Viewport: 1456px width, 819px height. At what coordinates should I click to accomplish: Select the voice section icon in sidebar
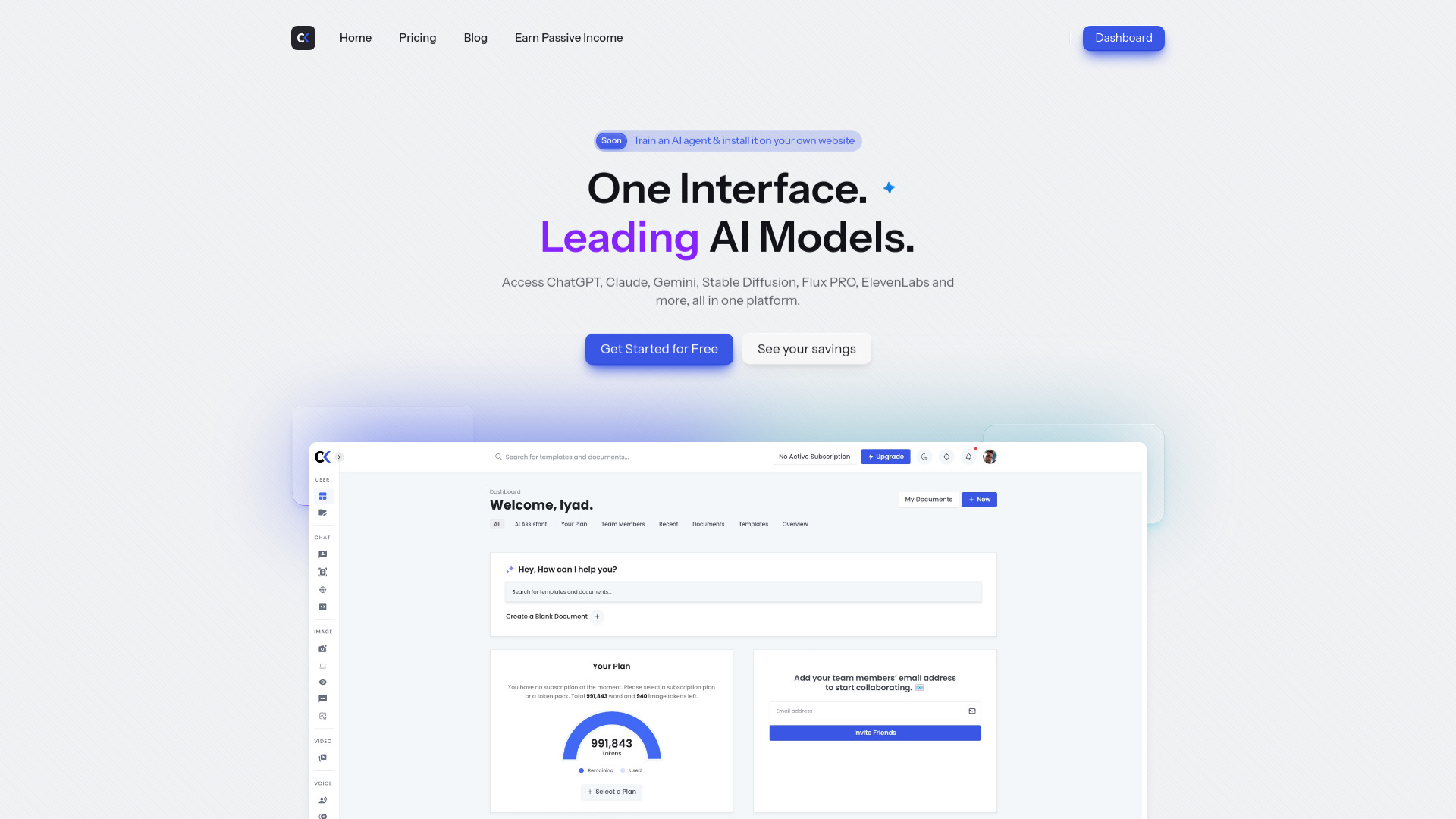[323, 800]
